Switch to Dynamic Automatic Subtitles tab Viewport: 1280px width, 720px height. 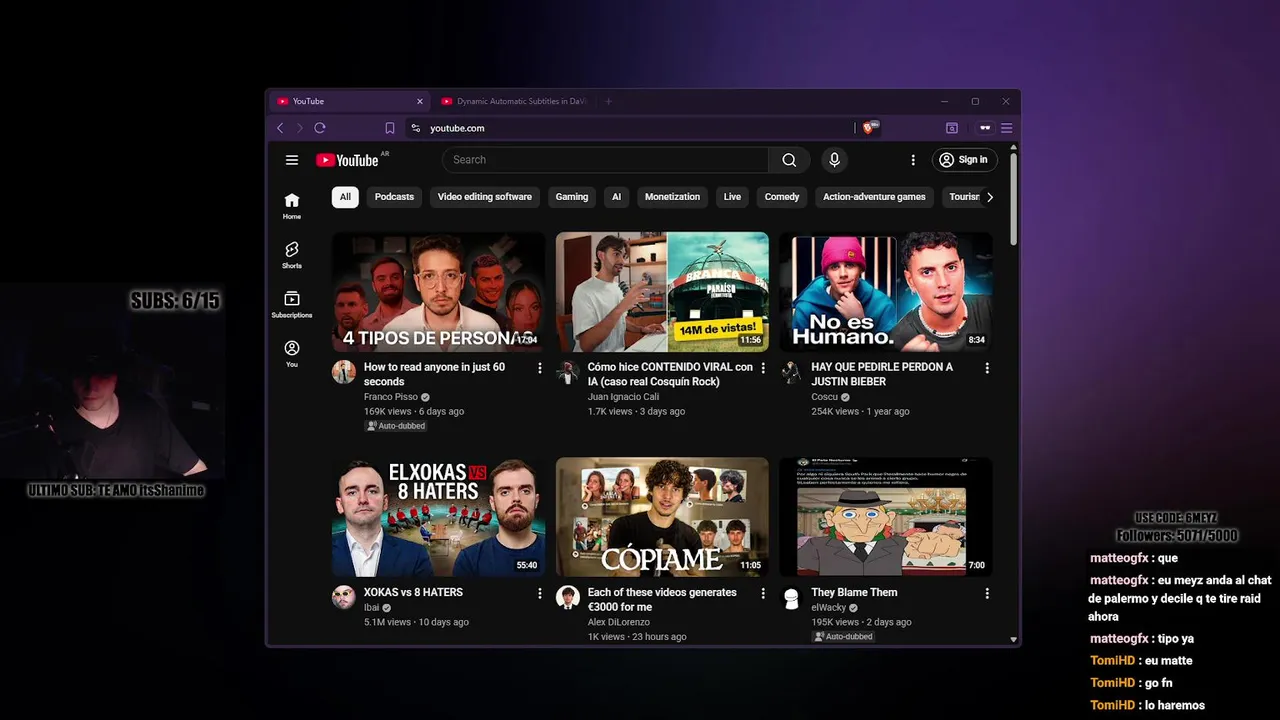point(515,101)
